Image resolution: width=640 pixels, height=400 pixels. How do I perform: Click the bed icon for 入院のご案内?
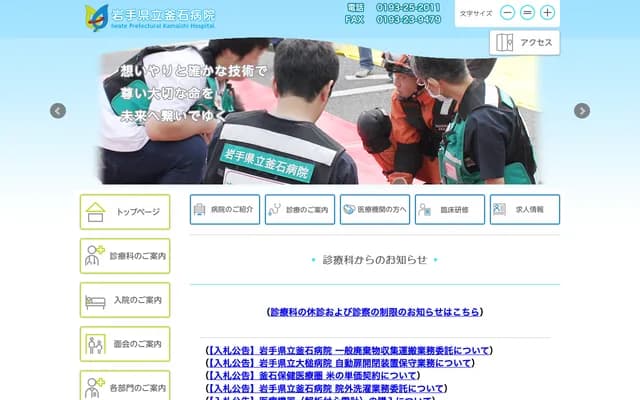[x=95, y=302]
